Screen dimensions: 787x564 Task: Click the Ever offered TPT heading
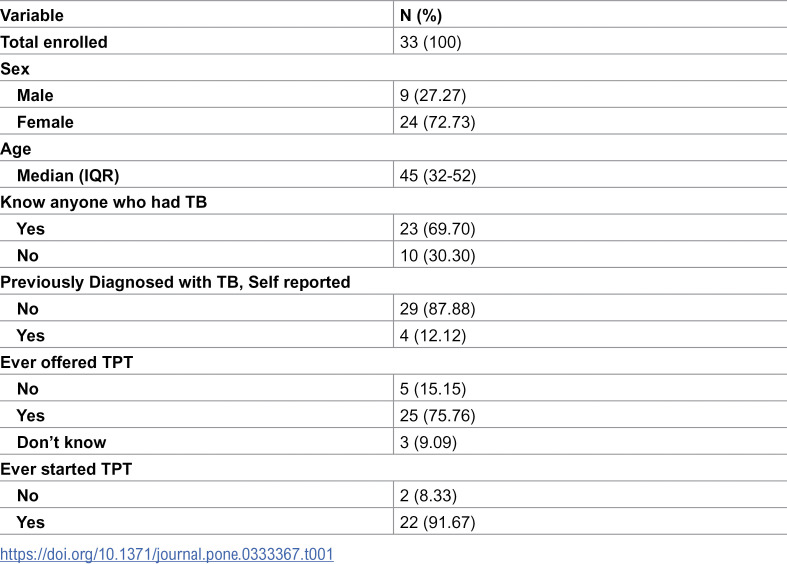coord(66,362)
